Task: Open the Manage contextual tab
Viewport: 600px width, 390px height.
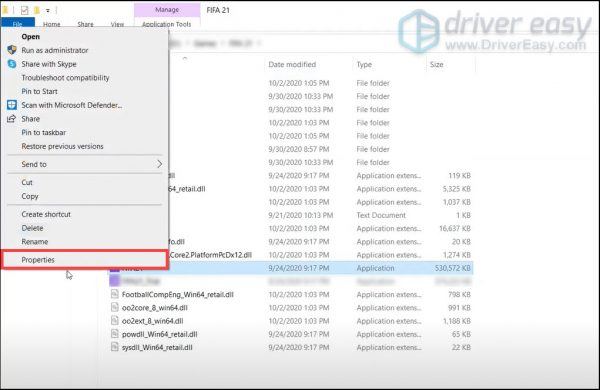Action: (167, 10)
